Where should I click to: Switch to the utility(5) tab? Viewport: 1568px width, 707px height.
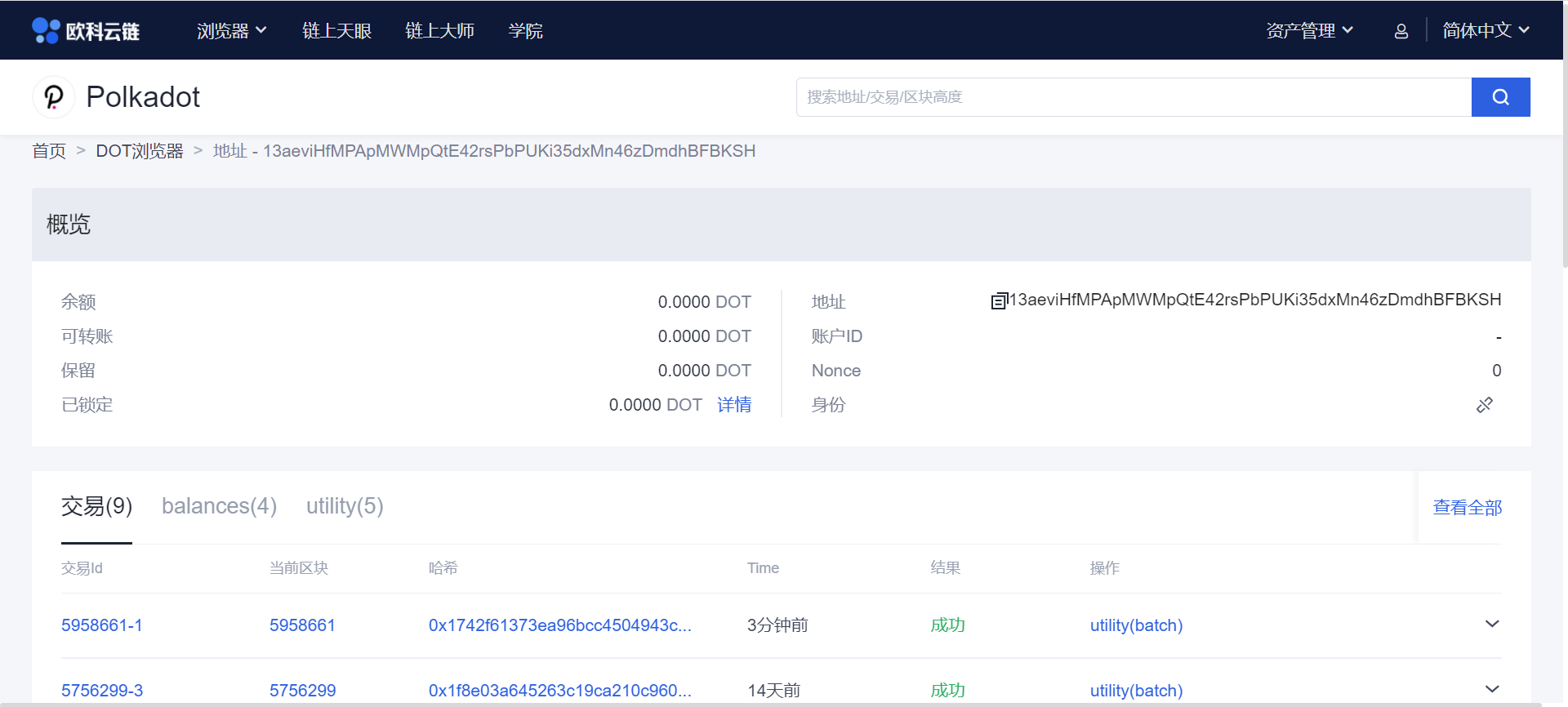345,506
